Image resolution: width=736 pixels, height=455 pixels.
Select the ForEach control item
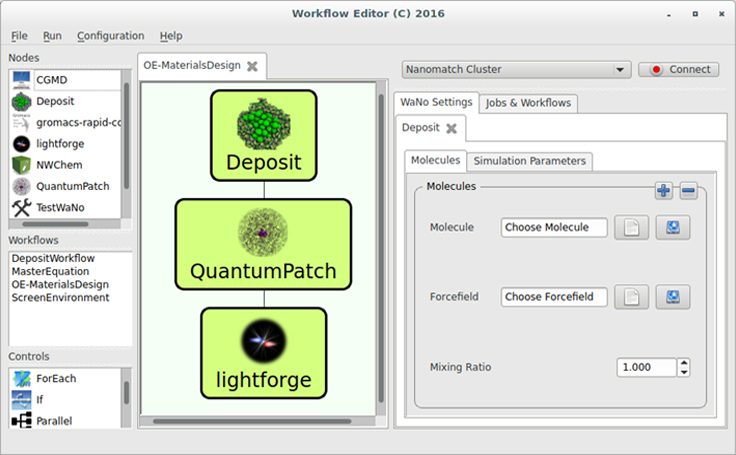pyautogui.click(x=56, y=379)
